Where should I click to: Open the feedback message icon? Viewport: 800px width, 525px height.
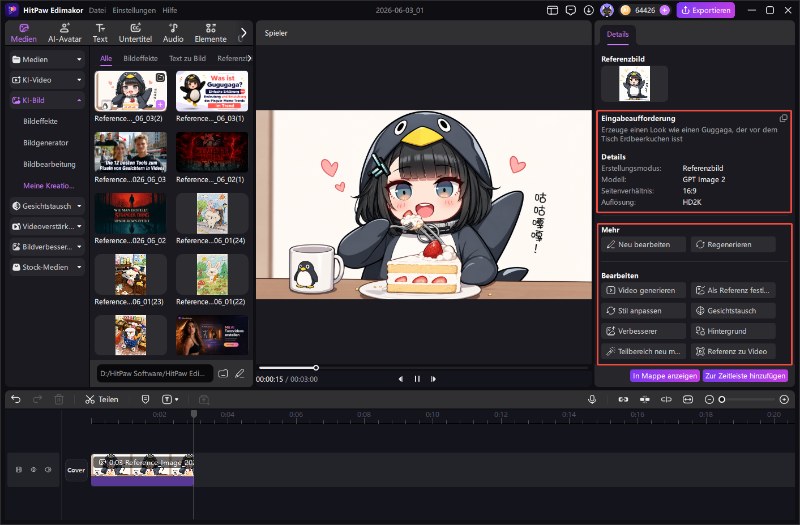(571, 10)
